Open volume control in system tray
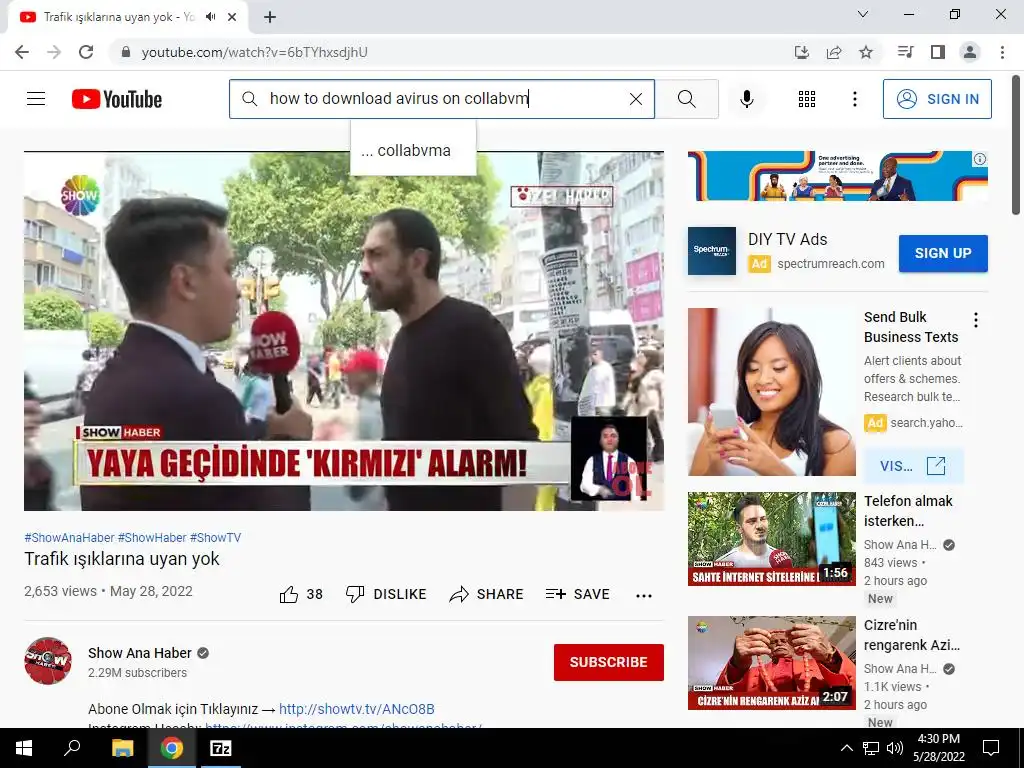This screenshot has height=768, width=1024. tap(895, 748)
